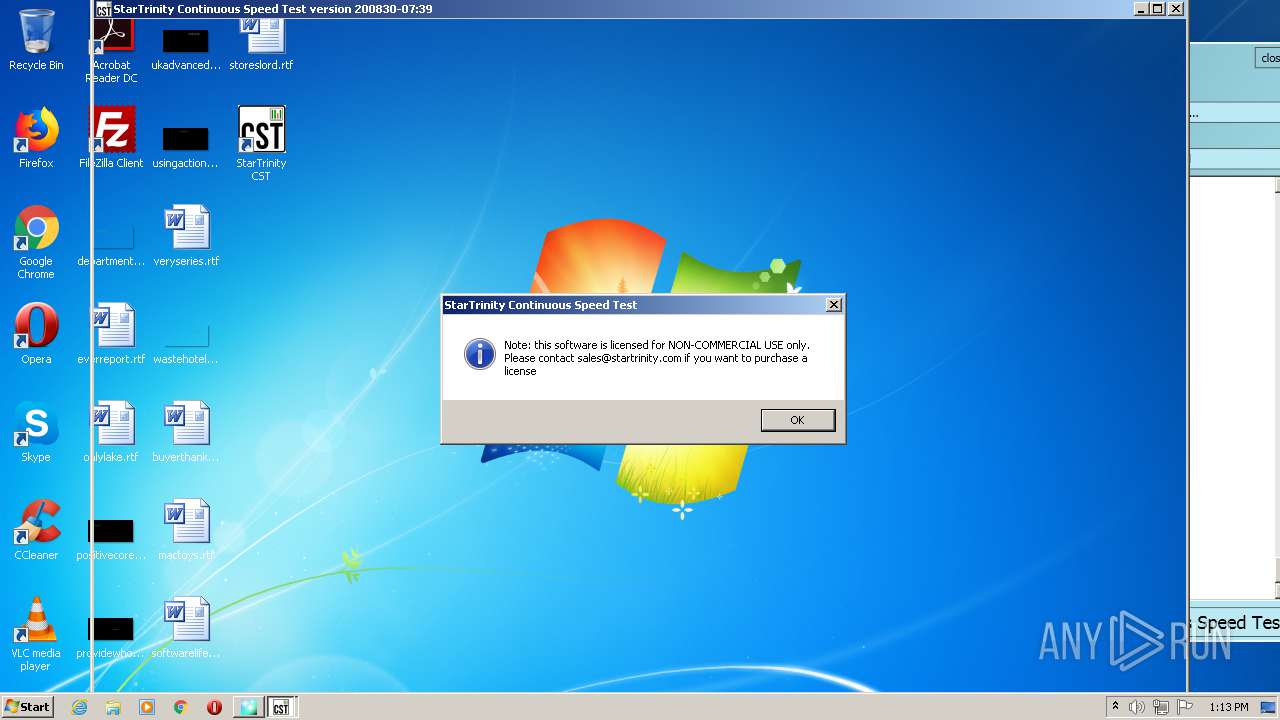
Task: Open the volume control in the tray
Action: (1137, 707)
